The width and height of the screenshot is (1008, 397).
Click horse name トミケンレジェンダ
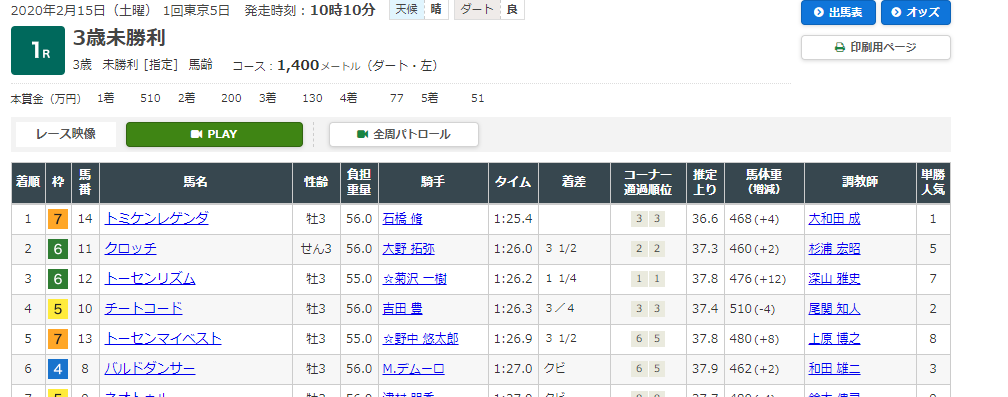click(157, 219)
